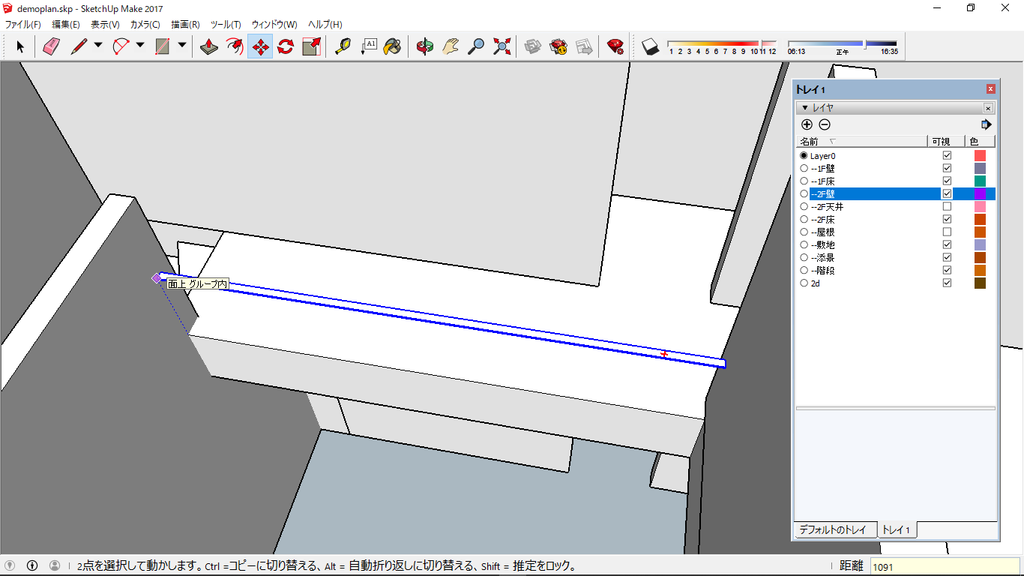Screen dimensions: 1024x576
Task: Open the ツール(T) menu
Action: pos(225,24)
